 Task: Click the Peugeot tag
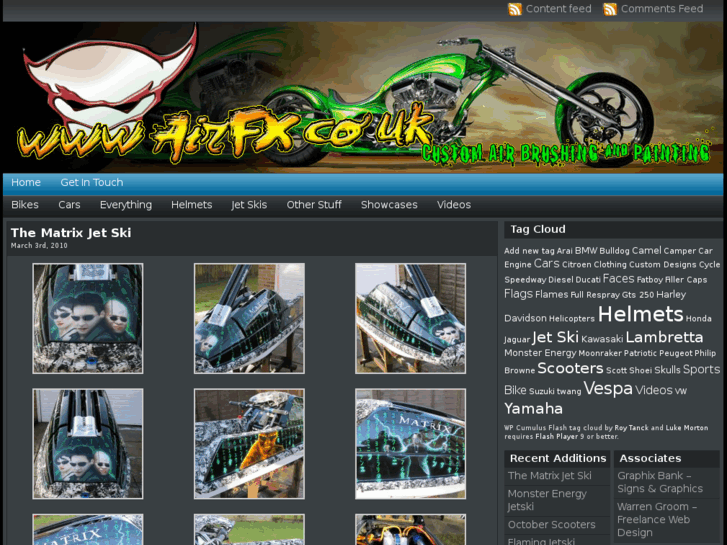pyautogui.click(x=676, y=354)
